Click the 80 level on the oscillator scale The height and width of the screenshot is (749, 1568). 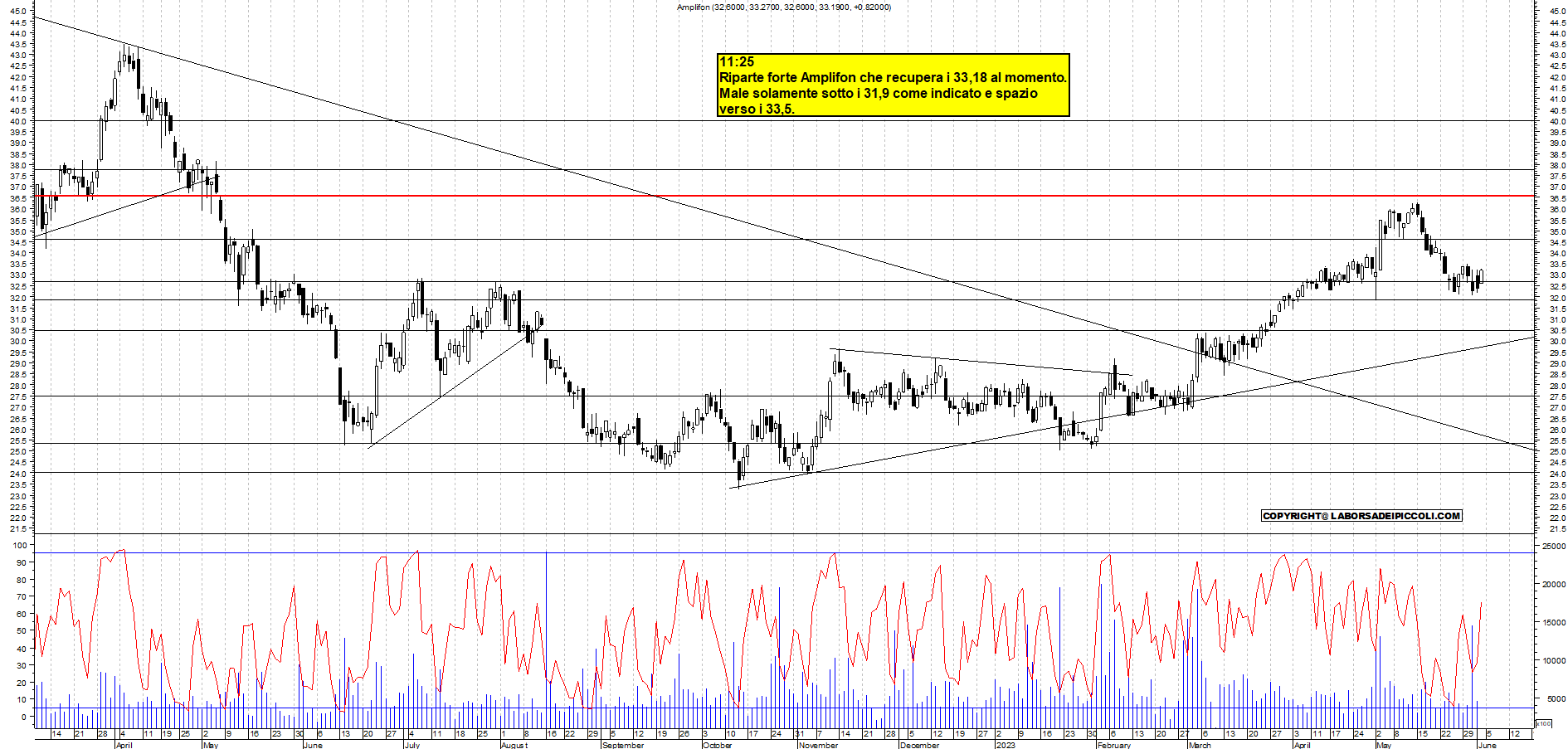pyautogui.click(x=22, y=580)
